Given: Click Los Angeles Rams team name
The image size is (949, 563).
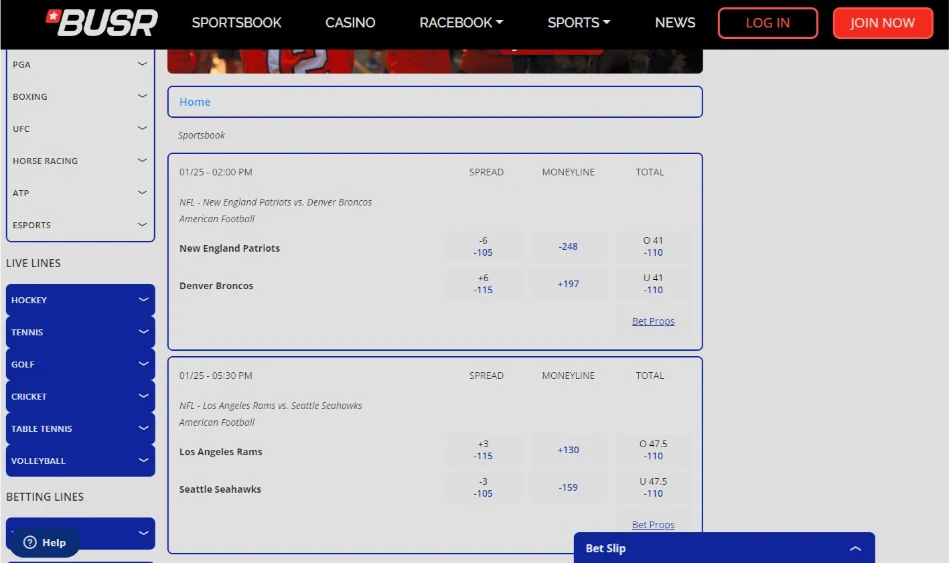Looking at the screenshot, I should click(221, 452).
